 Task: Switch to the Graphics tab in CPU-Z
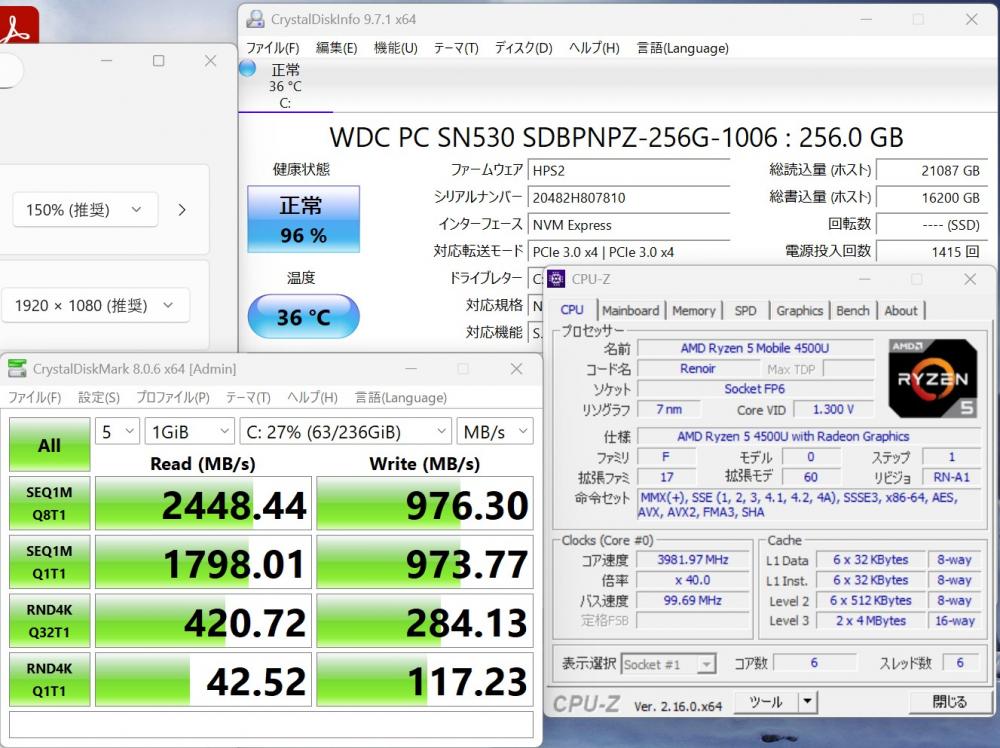pyautogui.click(x=799, y=311)
